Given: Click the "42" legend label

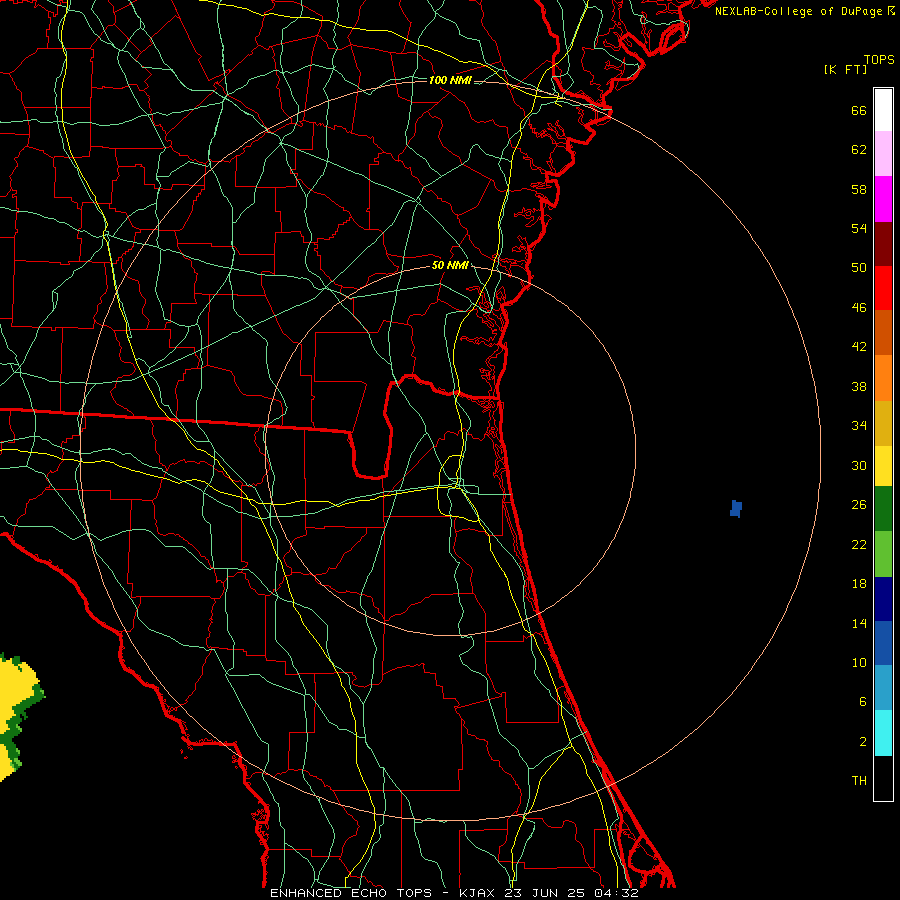Looking at the screenshot, I should [x=859, y=347].
